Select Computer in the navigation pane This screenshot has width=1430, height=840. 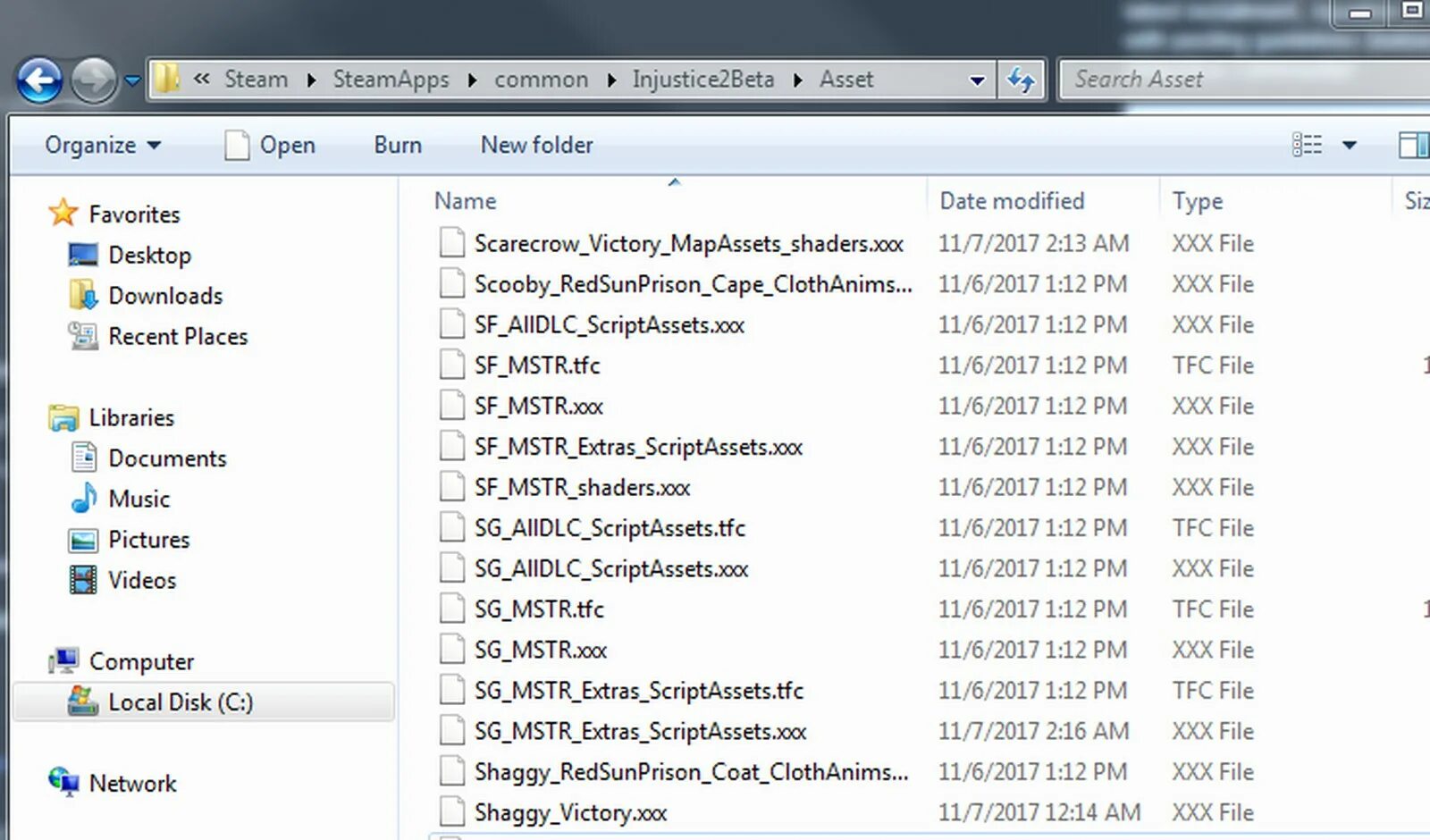(x=141, y=662)
